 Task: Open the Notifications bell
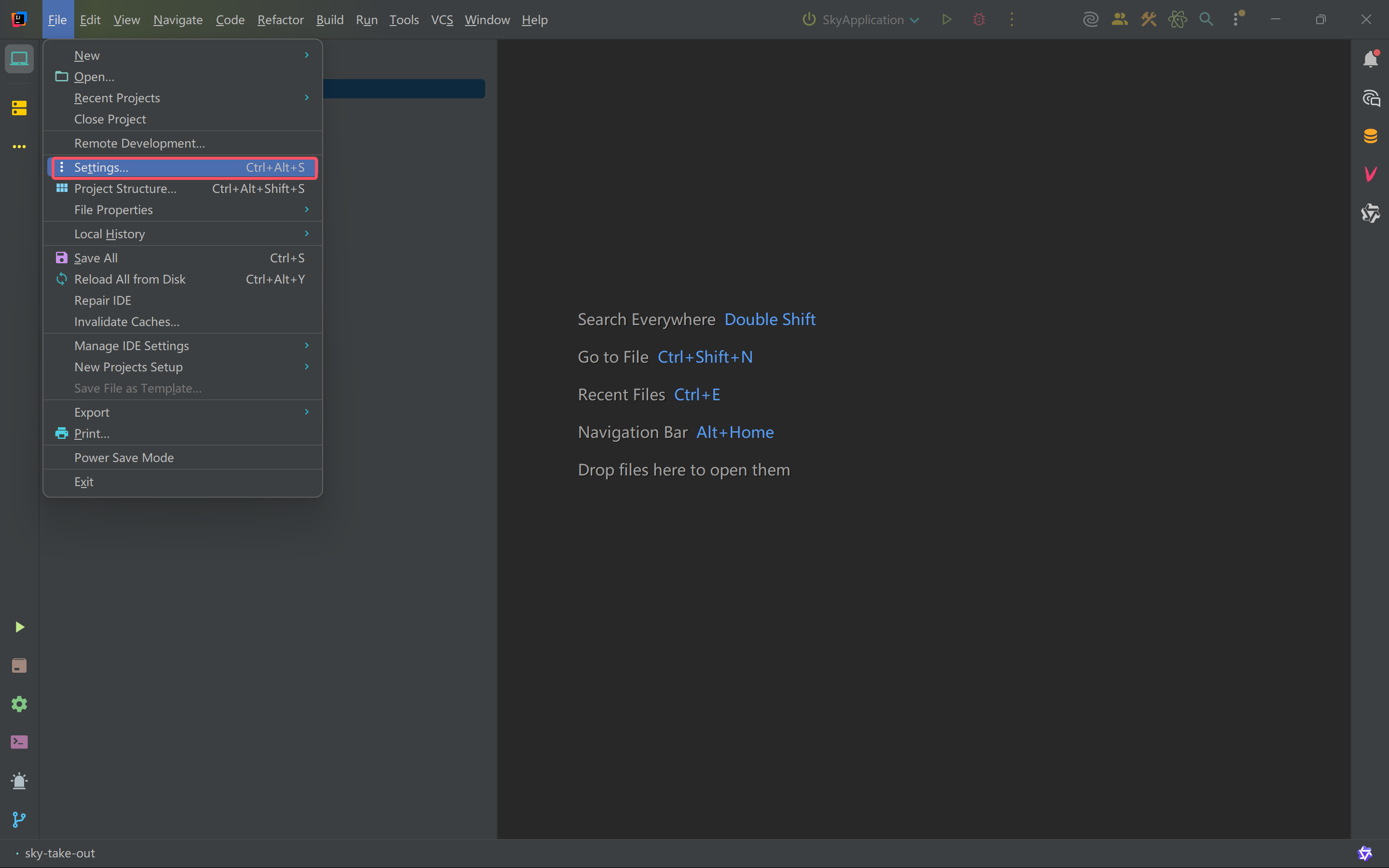point(1371,58)
